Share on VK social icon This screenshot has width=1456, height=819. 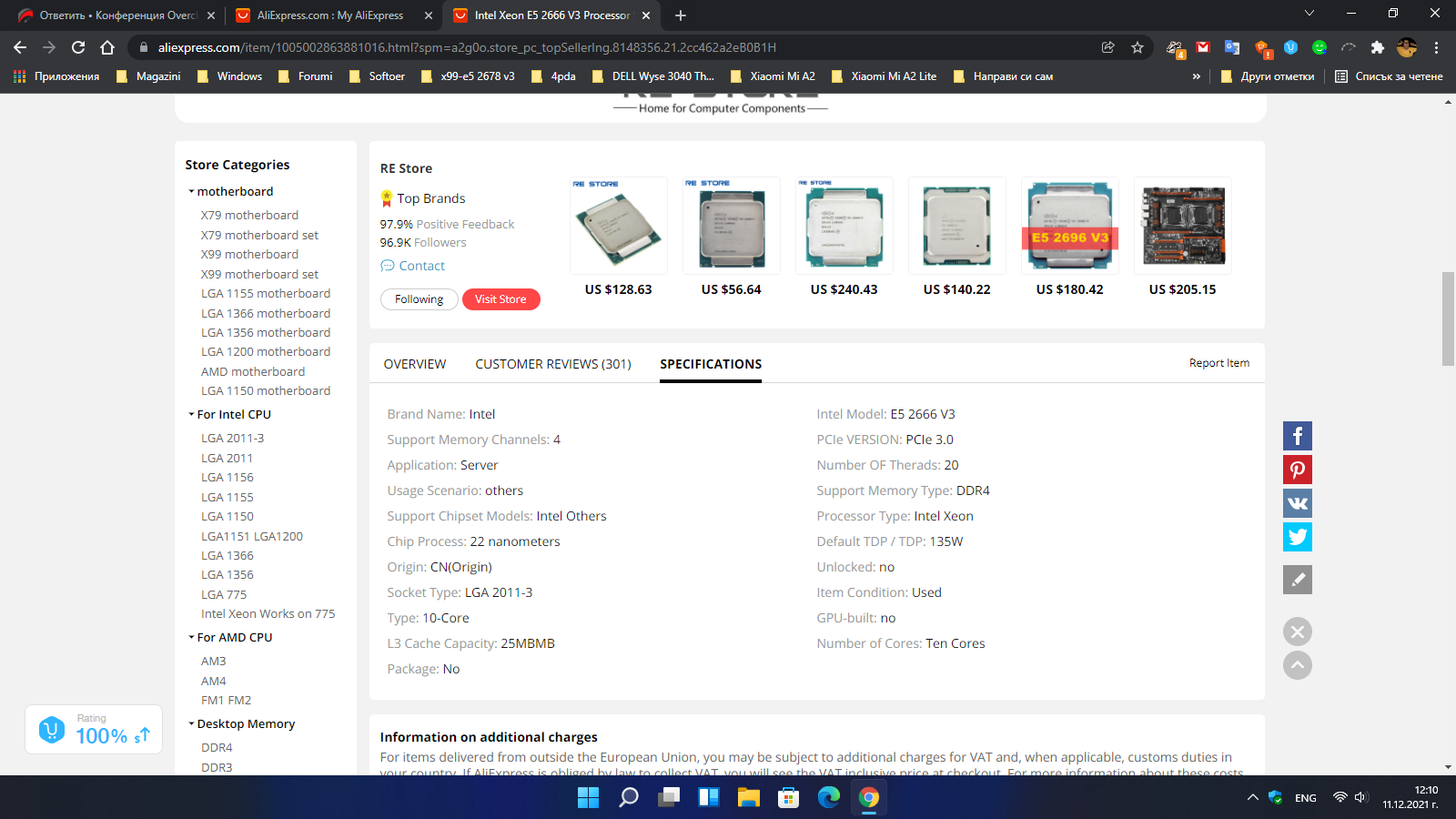(x=1298, y=503)
